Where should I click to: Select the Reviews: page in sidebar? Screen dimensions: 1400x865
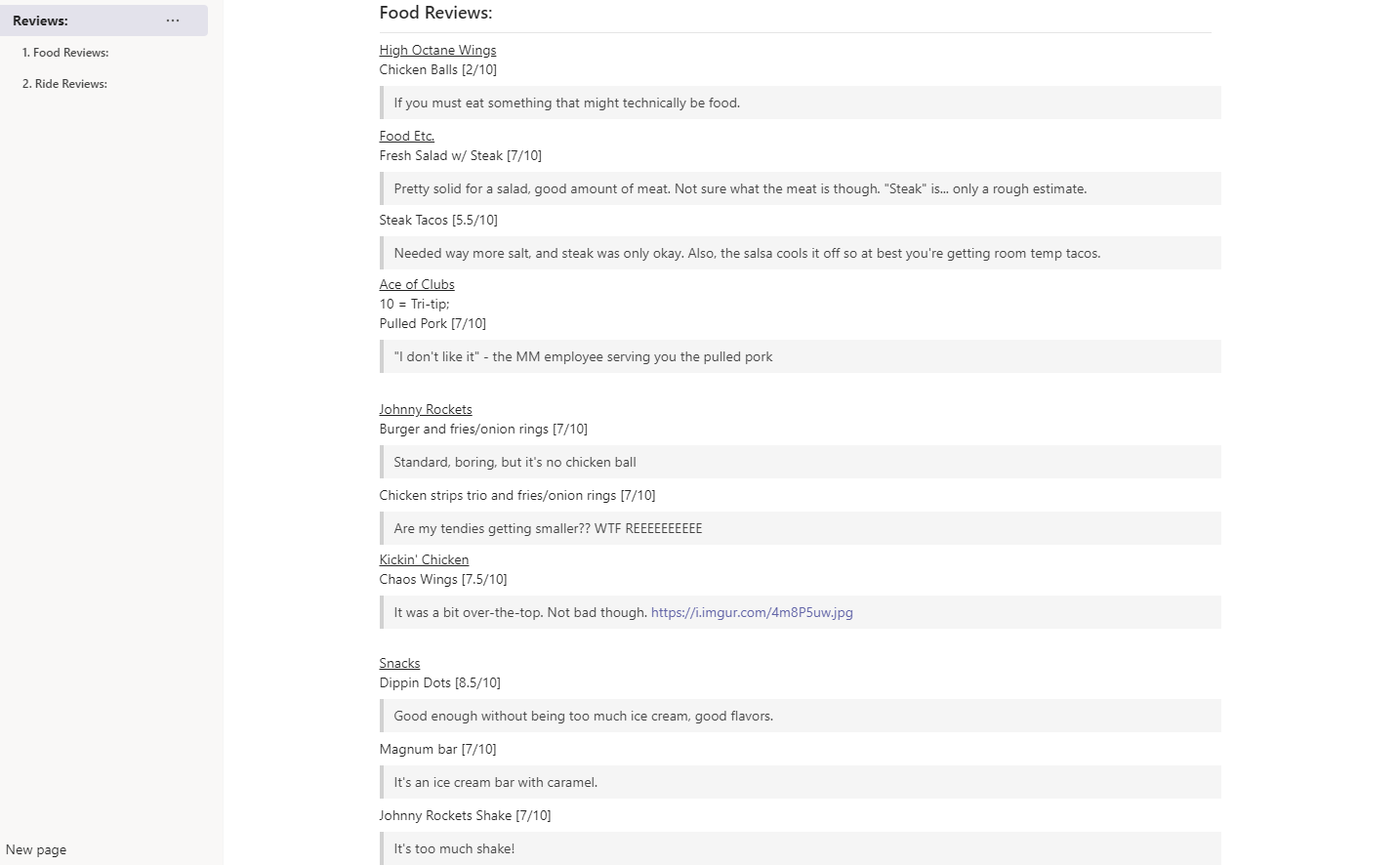41,21
